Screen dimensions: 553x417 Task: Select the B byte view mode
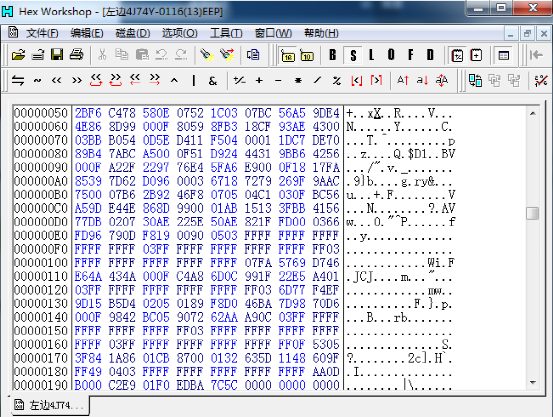point(333,55)
